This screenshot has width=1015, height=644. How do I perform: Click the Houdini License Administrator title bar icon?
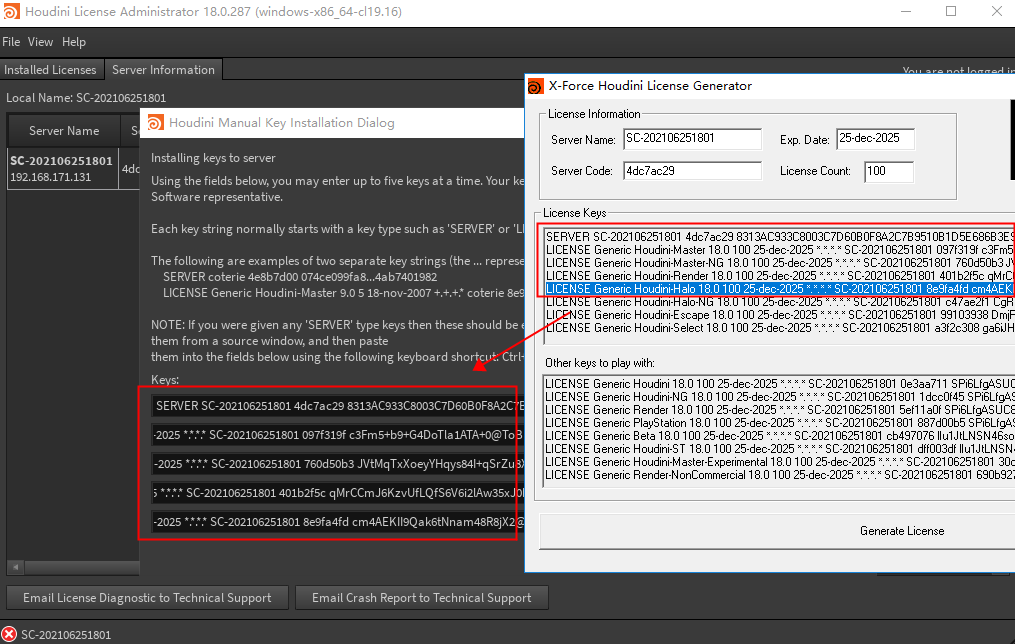[11, 11]
